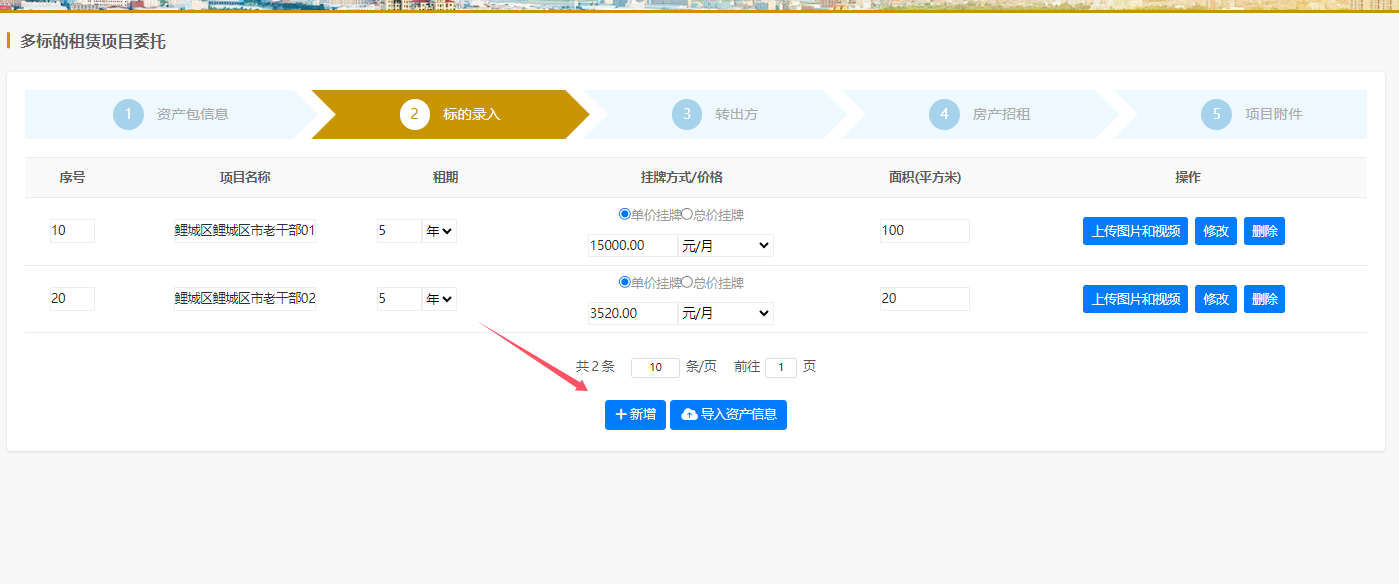1399x584 pixels.
Task: Click the 面积(平方米) column header
Action: pyautogui.click(x=925, y=177)
